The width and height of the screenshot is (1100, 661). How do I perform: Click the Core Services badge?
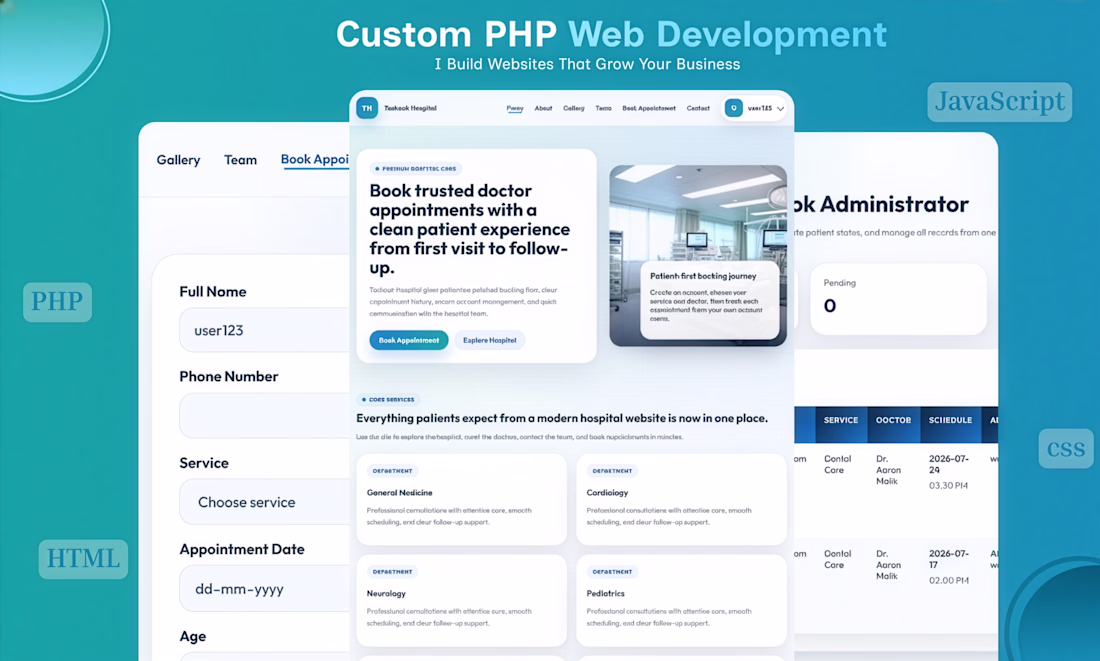(x=388, y=399)
